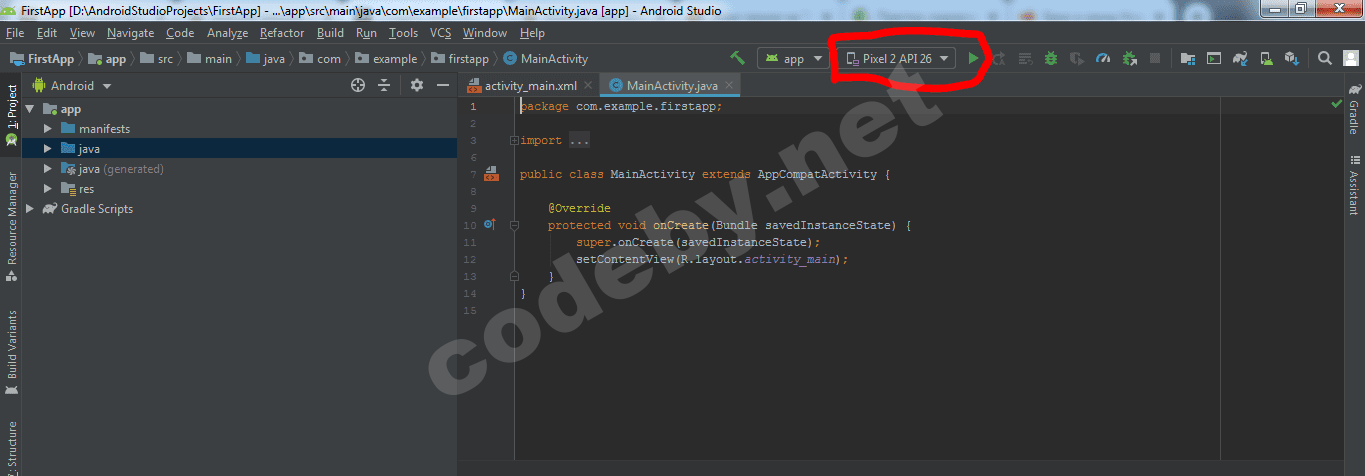Expand the manifests folder arrow

click(x=48, y=129)
